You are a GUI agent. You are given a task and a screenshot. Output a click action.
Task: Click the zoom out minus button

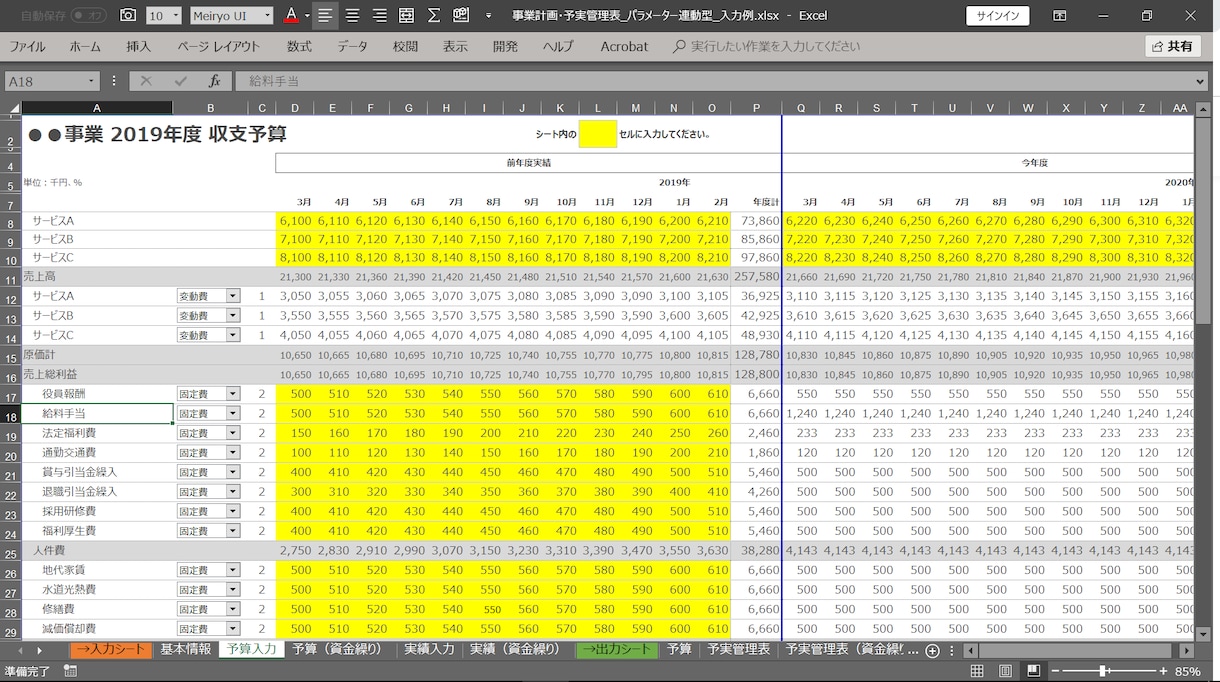click(1056, 672)
